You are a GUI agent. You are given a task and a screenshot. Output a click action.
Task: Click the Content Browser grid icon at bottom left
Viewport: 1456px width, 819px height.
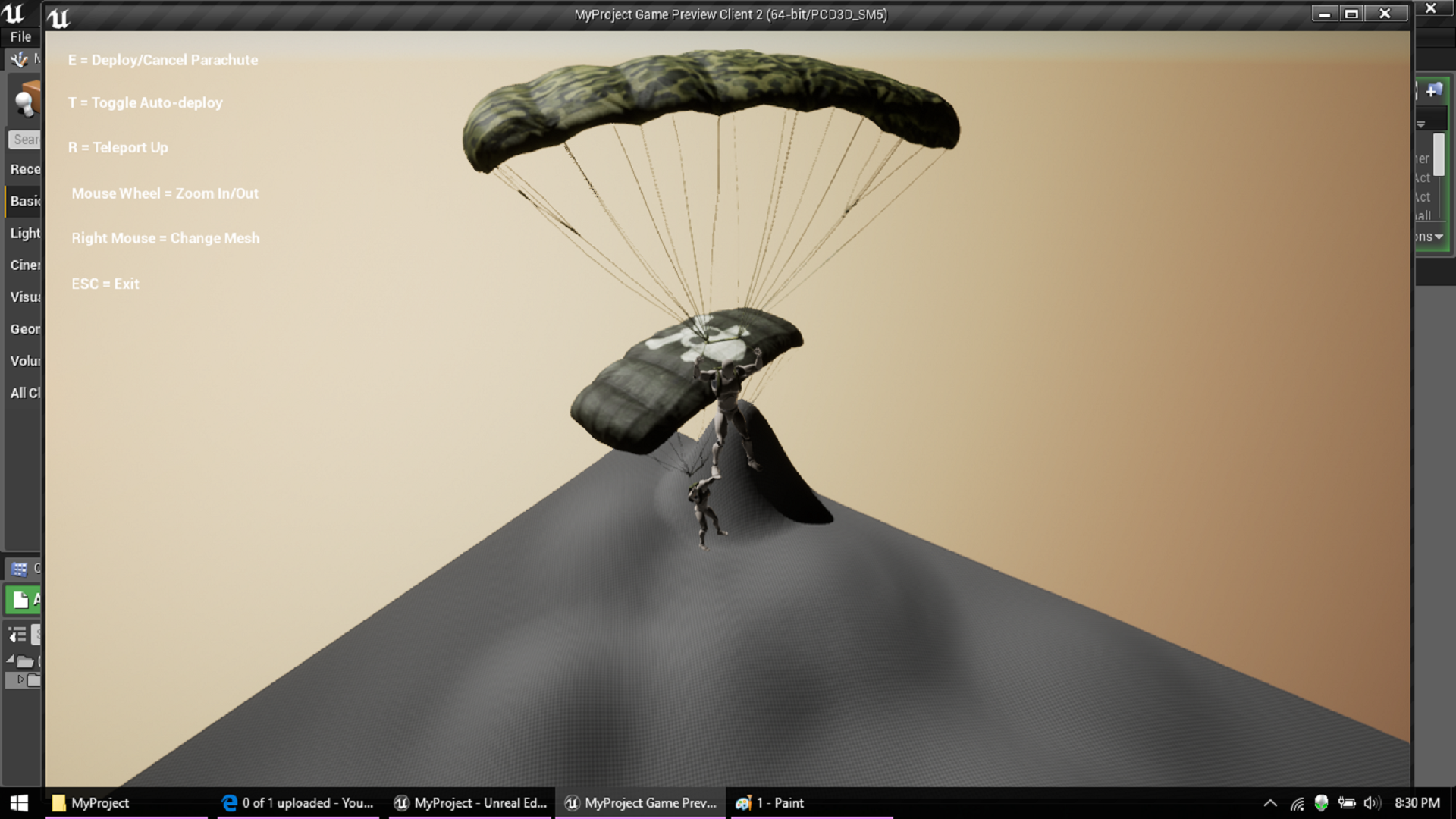click(18, 569)
